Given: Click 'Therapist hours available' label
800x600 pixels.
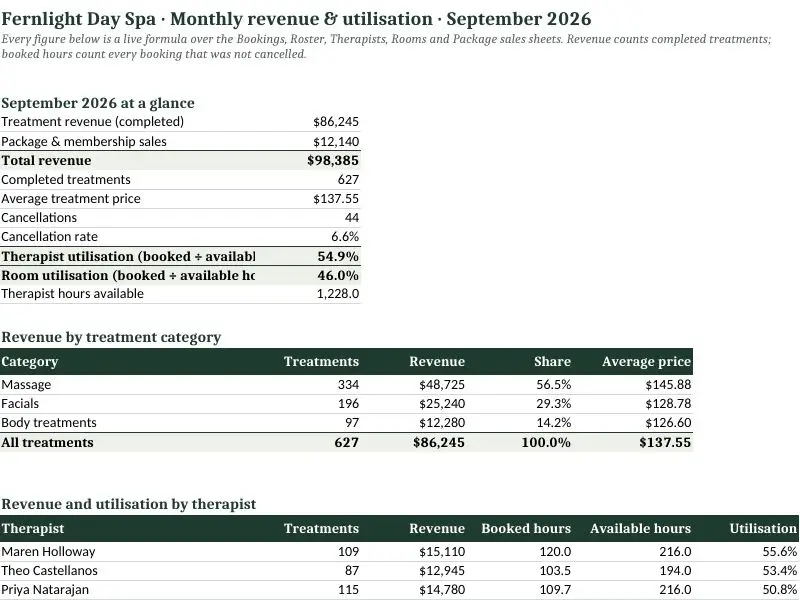Looking at the screenshot, I should click(72, 293).
